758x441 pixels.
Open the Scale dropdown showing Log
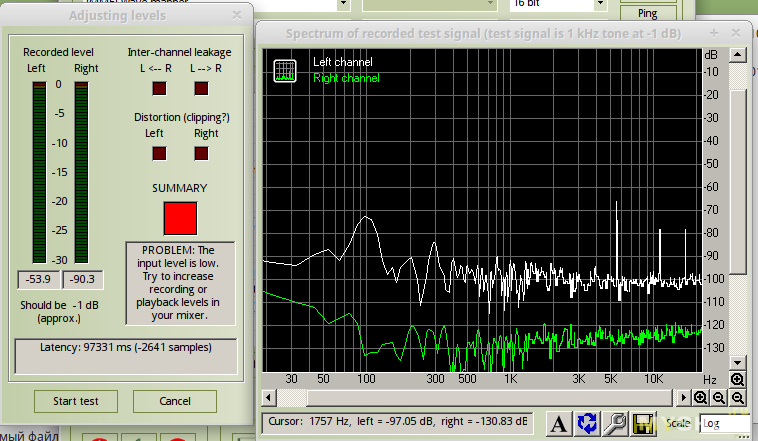[725, 424]
